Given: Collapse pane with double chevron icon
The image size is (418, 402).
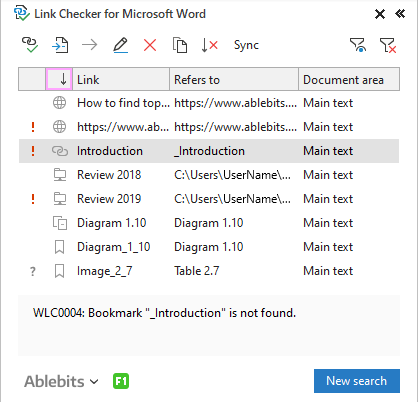Looking at the screenshot, I should (x=400, y=14).
